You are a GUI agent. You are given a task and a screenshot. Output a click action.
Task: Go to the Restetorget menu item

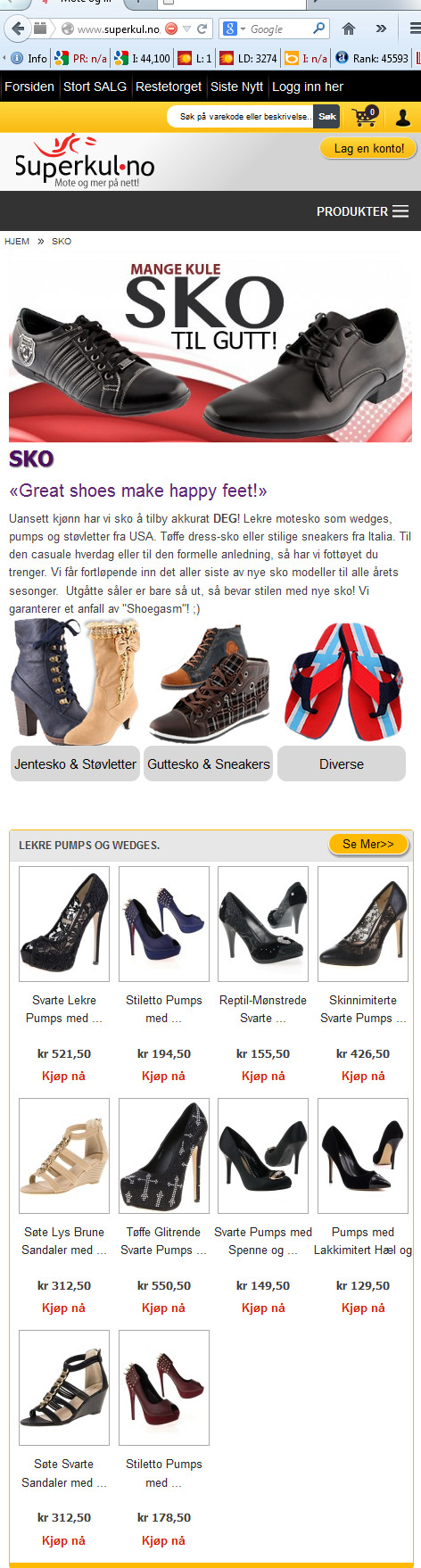coord(169,87)
